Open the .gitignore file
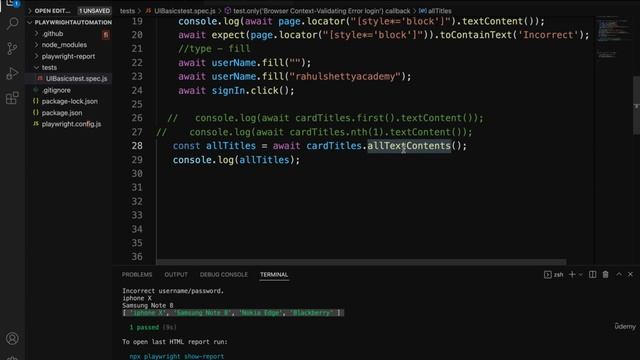Viewport: 640px width, 360px height. pyautogui.click(x=56, y=90)
